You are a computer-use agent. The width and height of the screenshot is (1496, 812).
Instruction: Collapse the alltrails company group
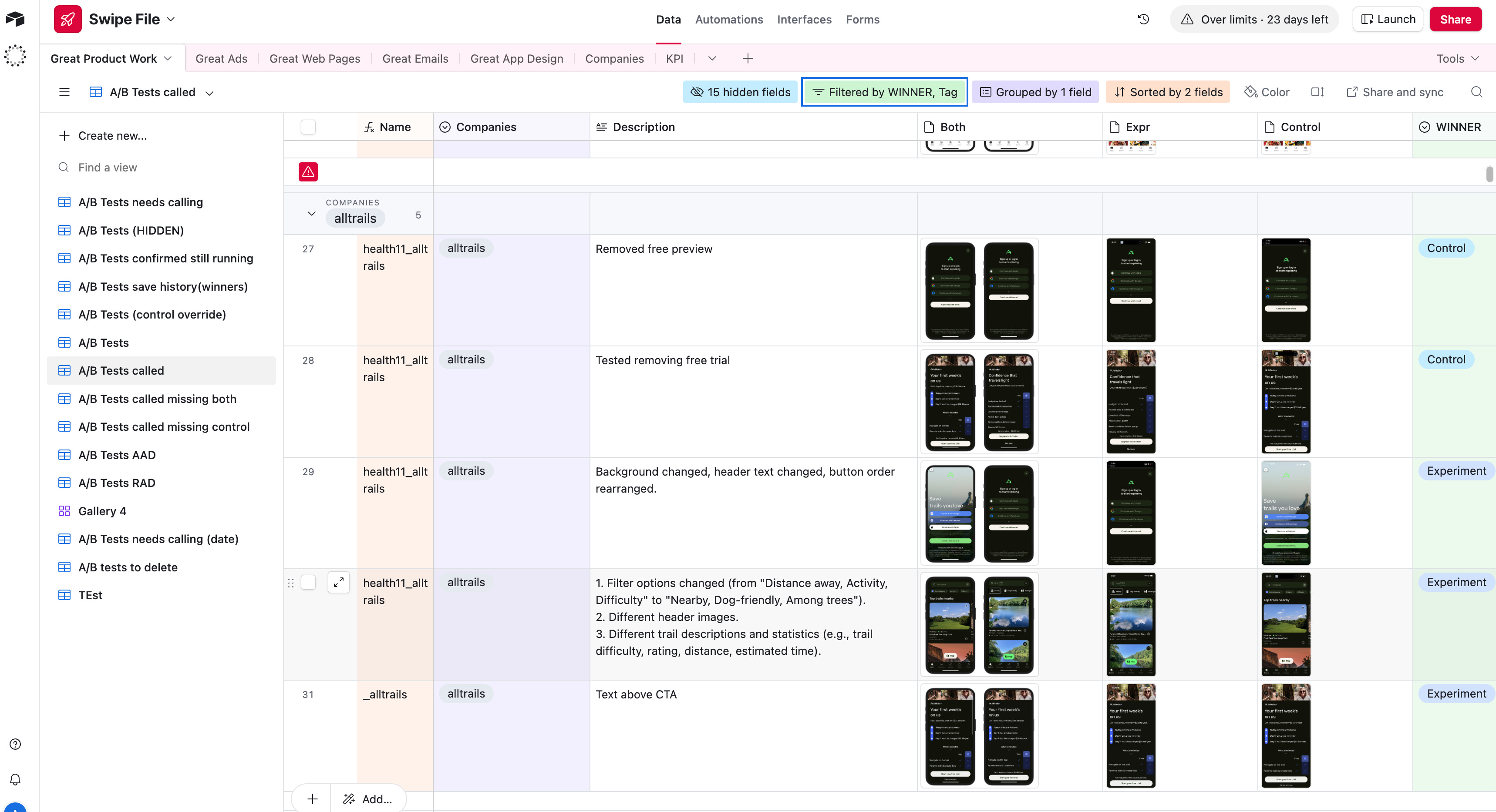pyautogui.click(x=311, y=214)
